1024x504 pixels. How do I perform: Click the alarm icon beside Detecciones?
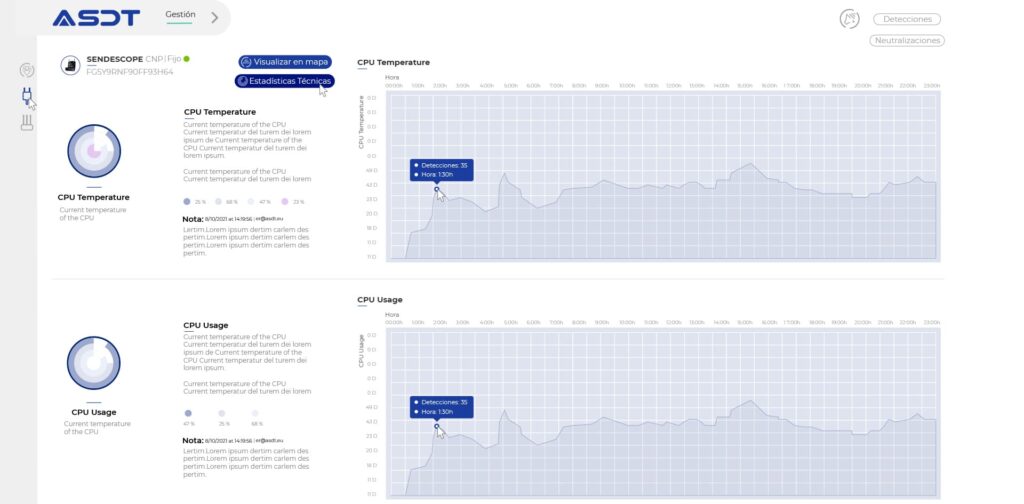pos(850,19)
